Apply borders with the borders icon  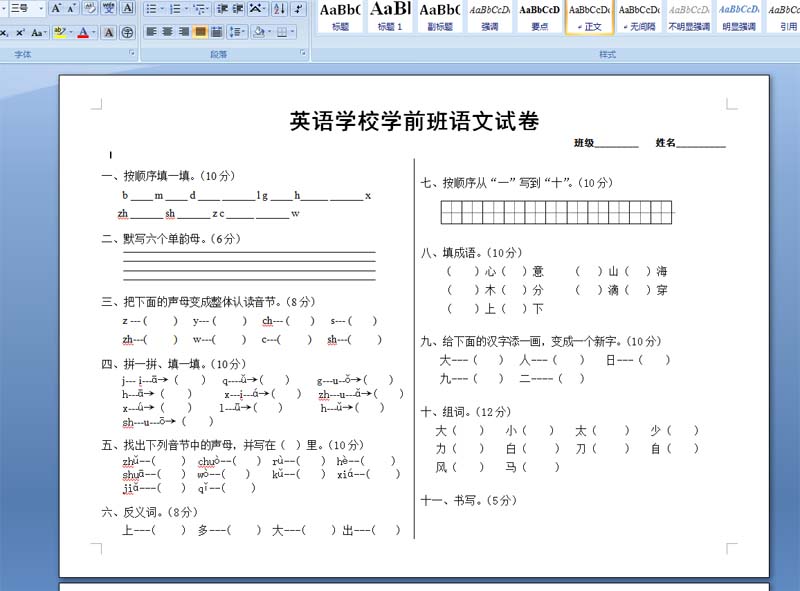pos(282,32)
